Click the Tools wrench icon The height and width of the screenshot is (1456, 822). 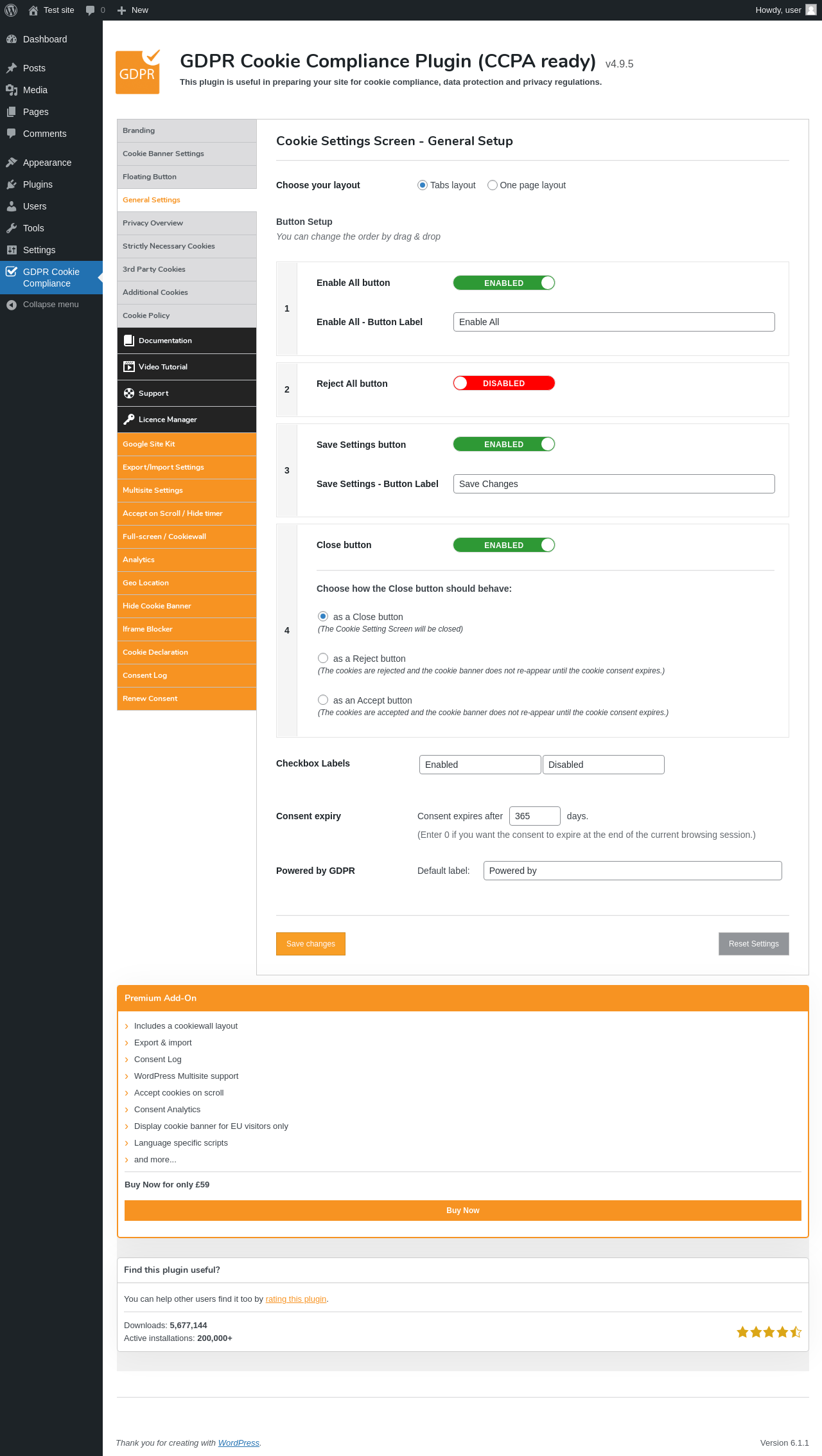(12, 228)
